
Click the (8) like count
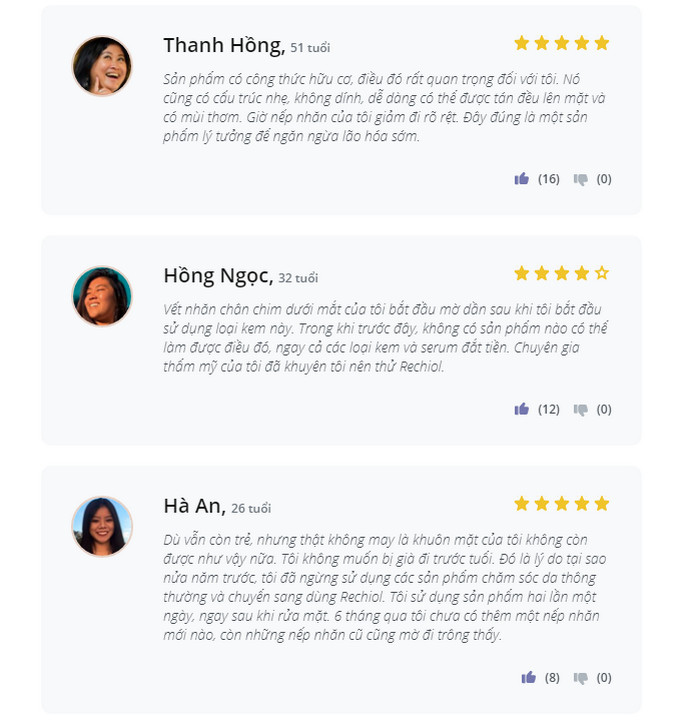[552, 677]
